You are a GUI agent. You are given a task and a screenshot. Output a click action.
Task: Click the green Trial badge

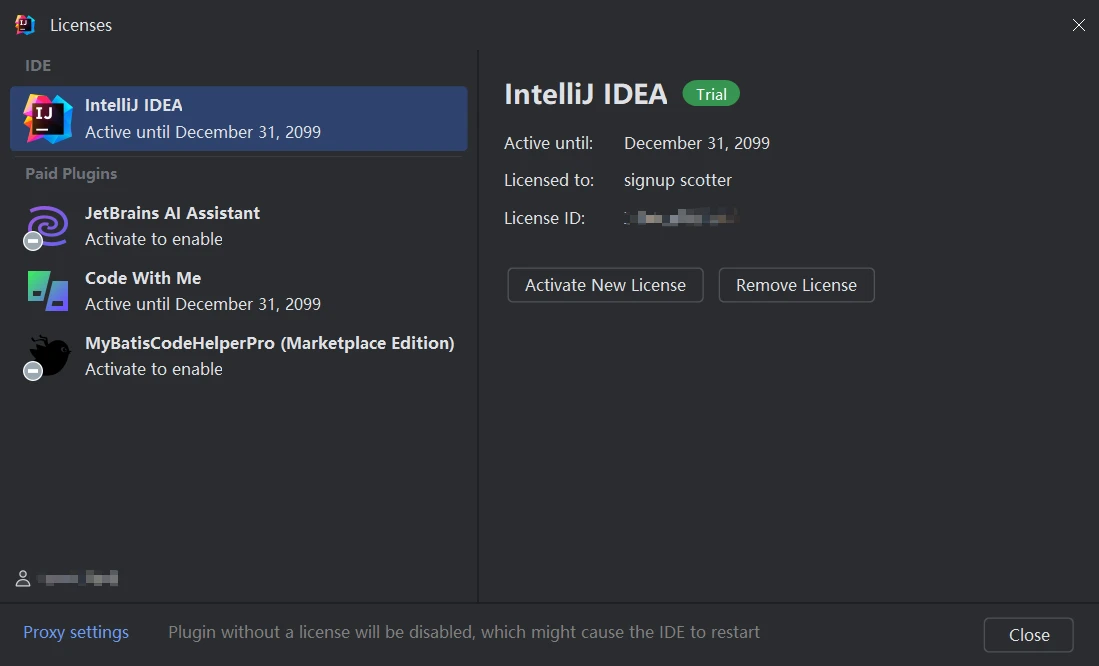[711, 94]
